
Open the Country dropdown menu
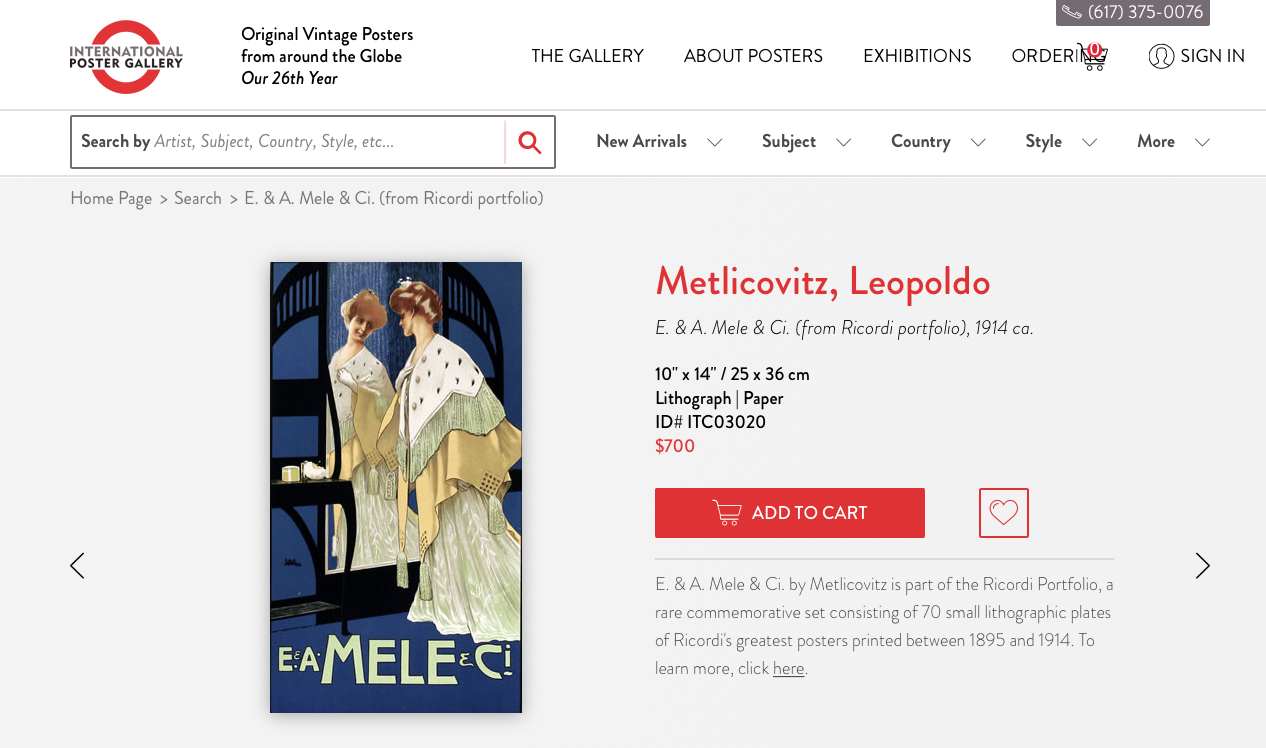click(938, 142)
